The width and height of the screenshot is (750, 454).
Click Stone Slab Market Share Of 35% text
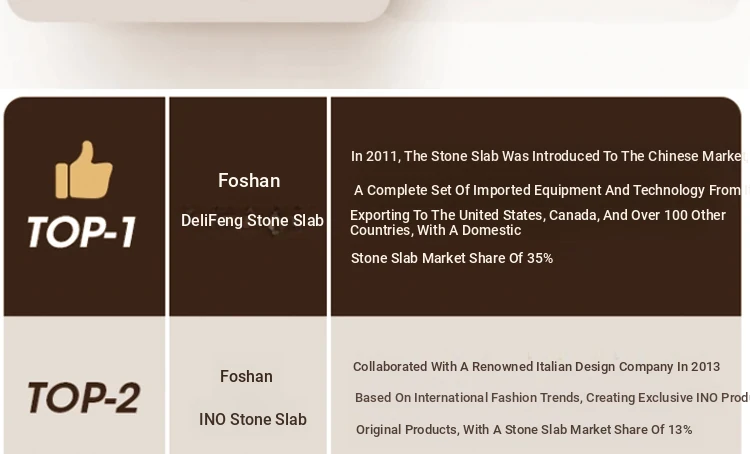452,258
